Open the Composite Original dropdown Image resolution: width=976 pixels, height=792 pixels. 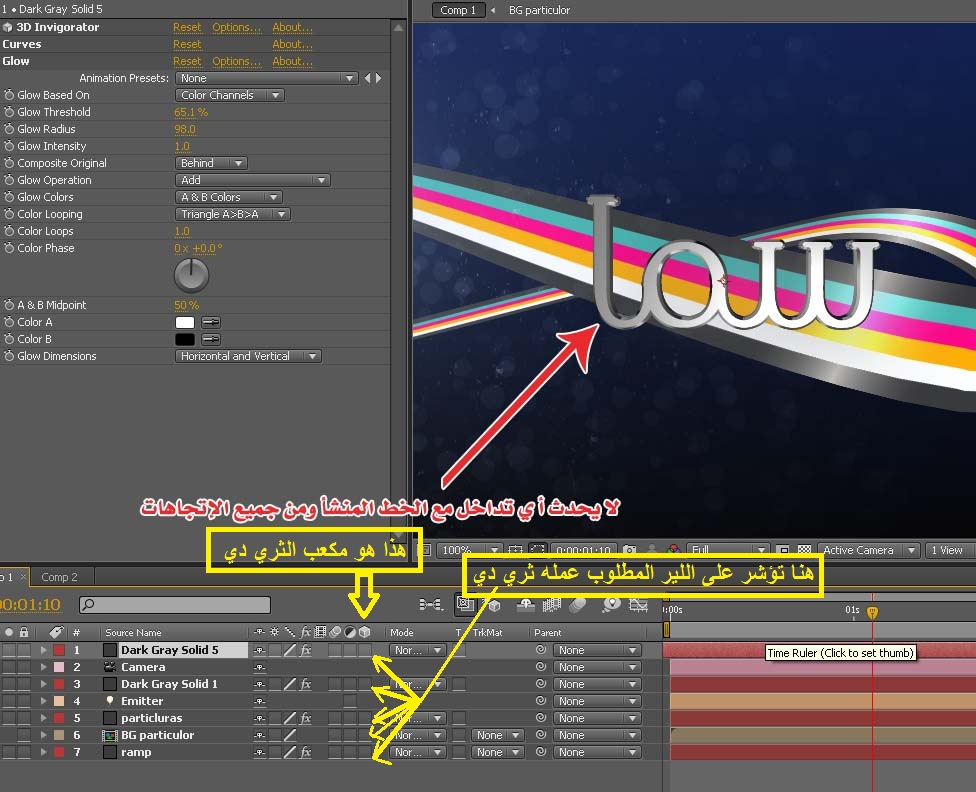tap(211, 163)
